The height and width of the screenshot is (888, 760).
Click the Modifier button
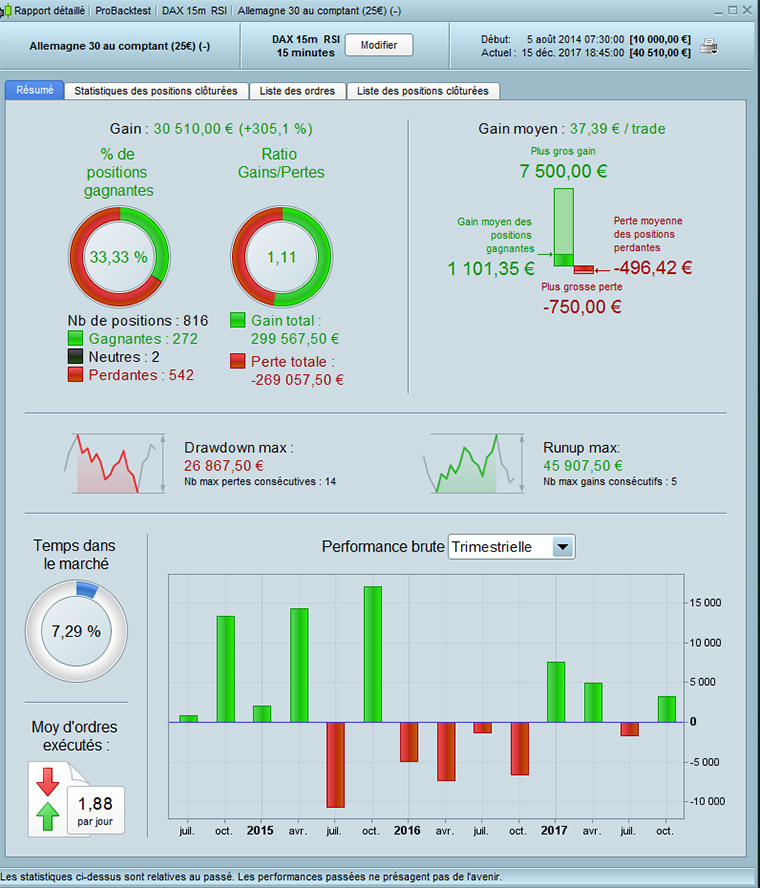(x=379, y=45)
